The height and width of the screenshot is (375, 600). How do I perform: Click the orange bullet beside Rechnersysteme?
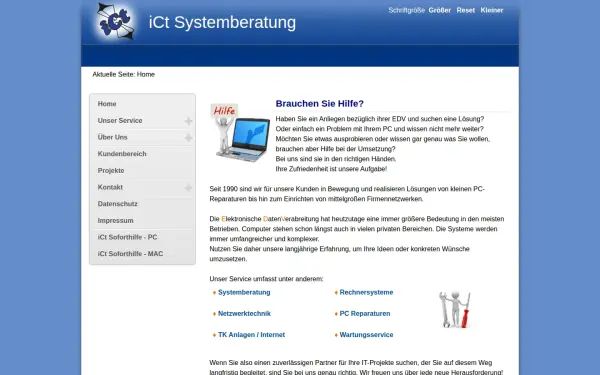(x=336, y=293)
